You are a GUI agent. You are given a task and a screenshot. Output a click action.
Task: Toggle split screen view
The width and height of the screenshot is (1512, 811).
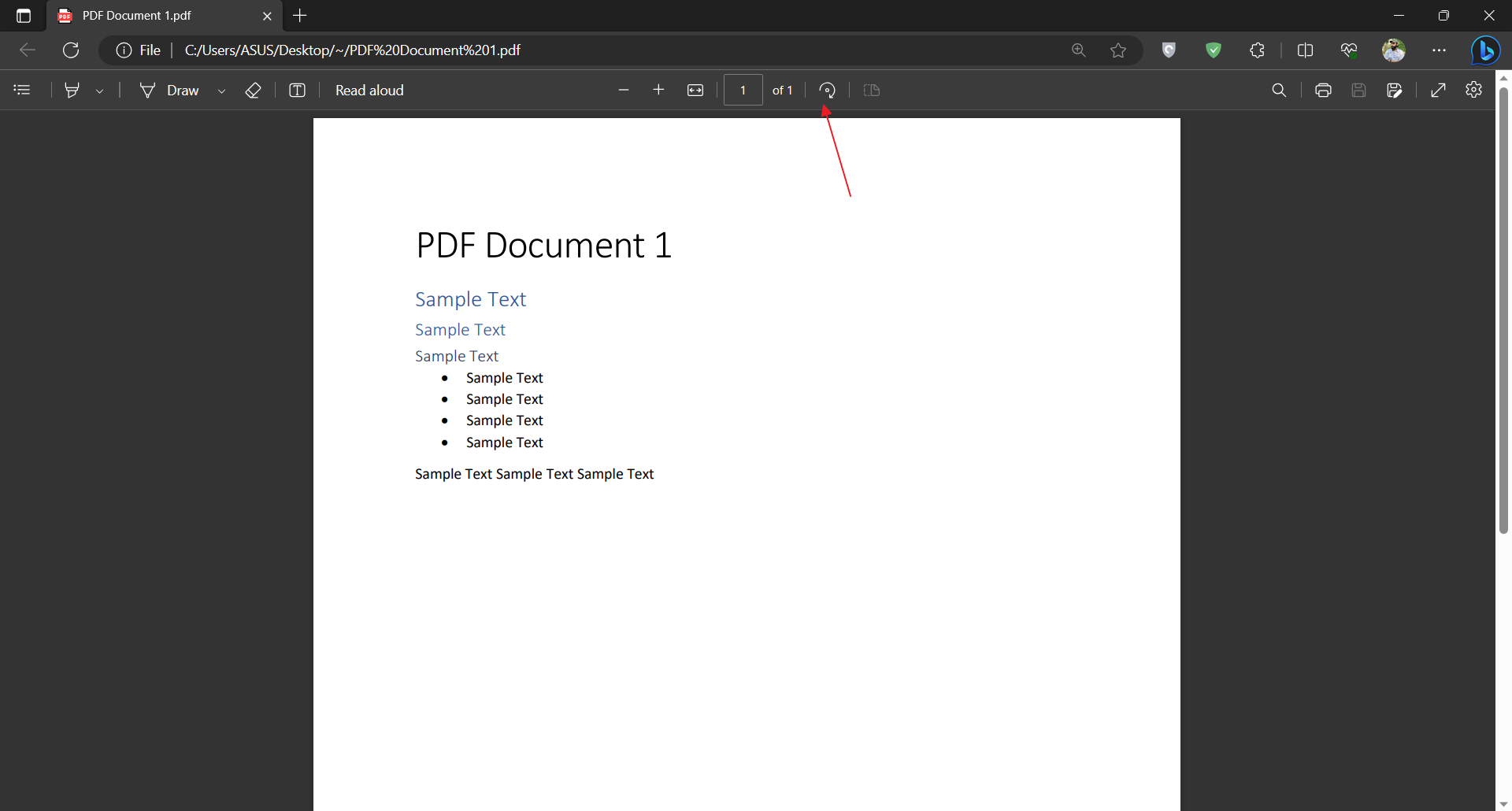(x=1305, y=50)
